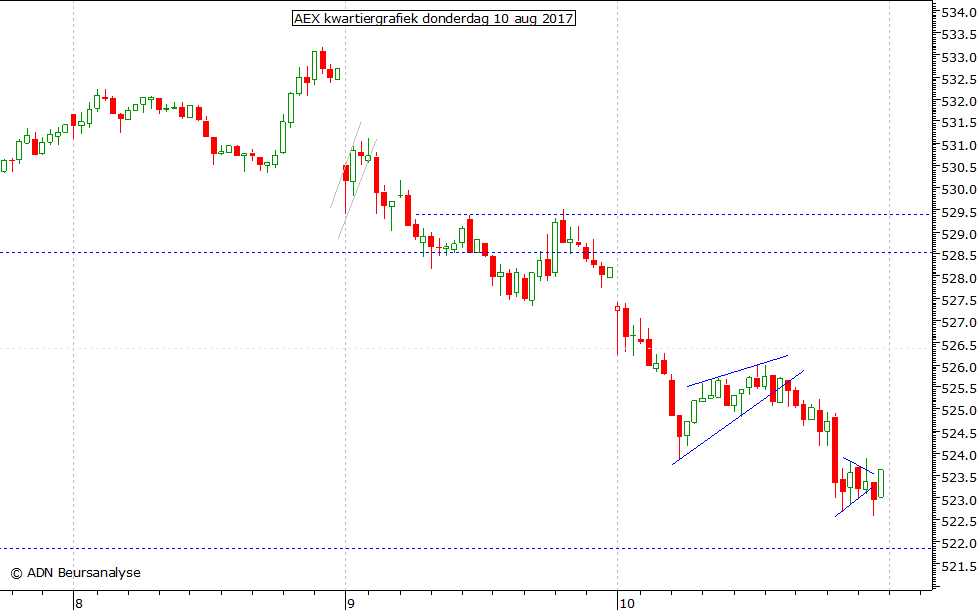
Task: Click the 532.0 price axis label
Action: 959,101
